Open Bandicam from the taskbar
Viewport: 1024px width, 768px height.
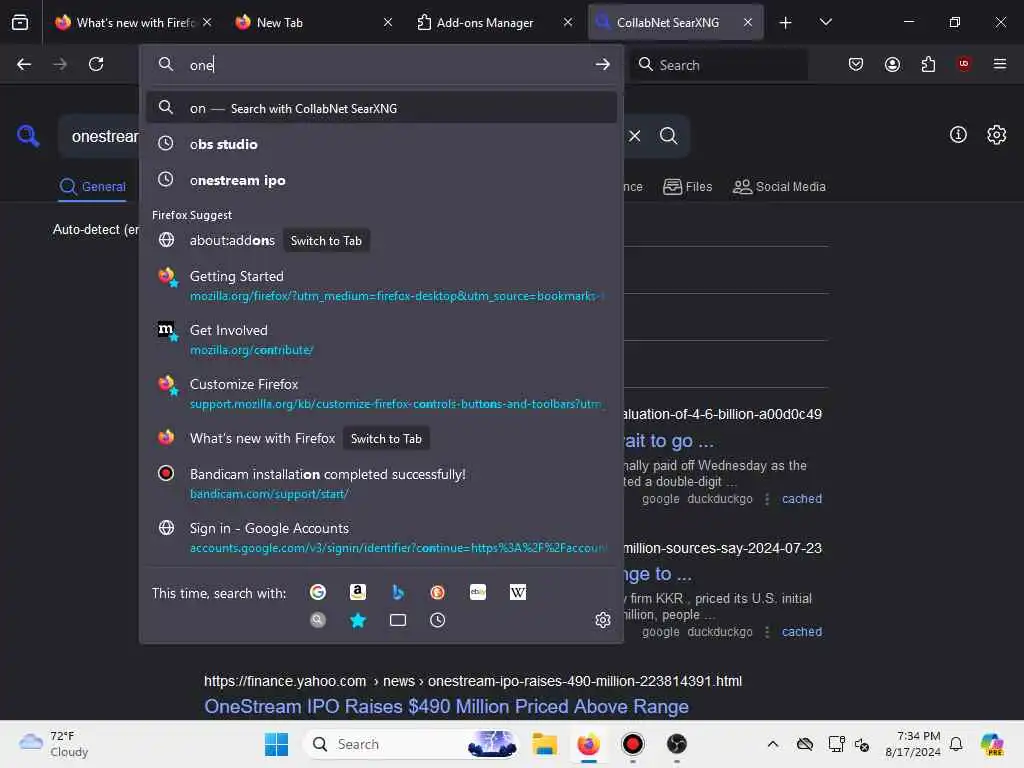[x=632, y=744]
